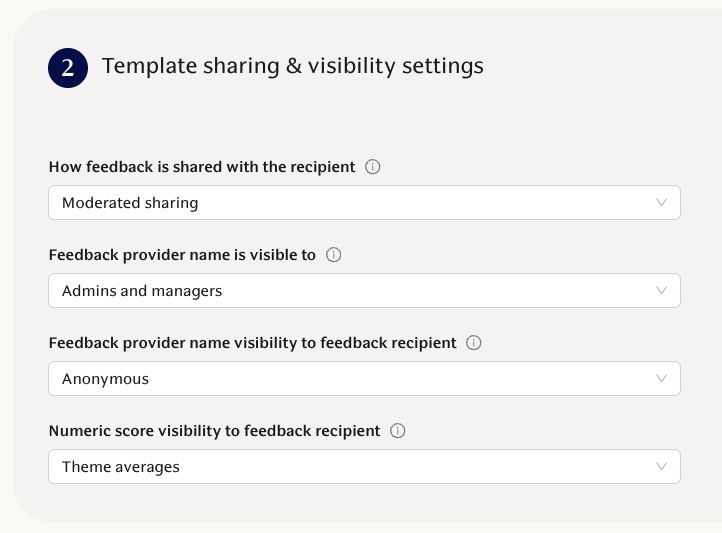
Task: Click info icon beside 'How feedback is shared with the recipient'
Action: (x=373, y=167)
